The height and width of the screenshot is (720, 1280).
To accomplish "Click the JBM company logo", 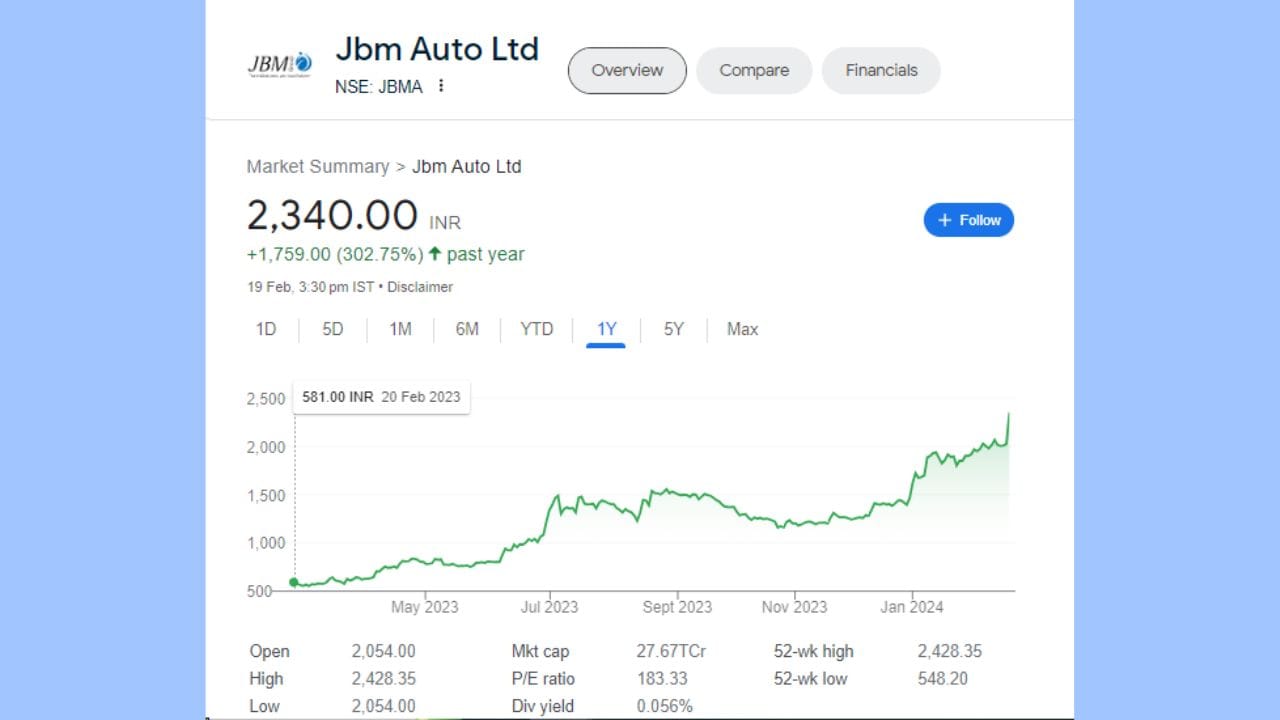I will [x=279, y=65].
